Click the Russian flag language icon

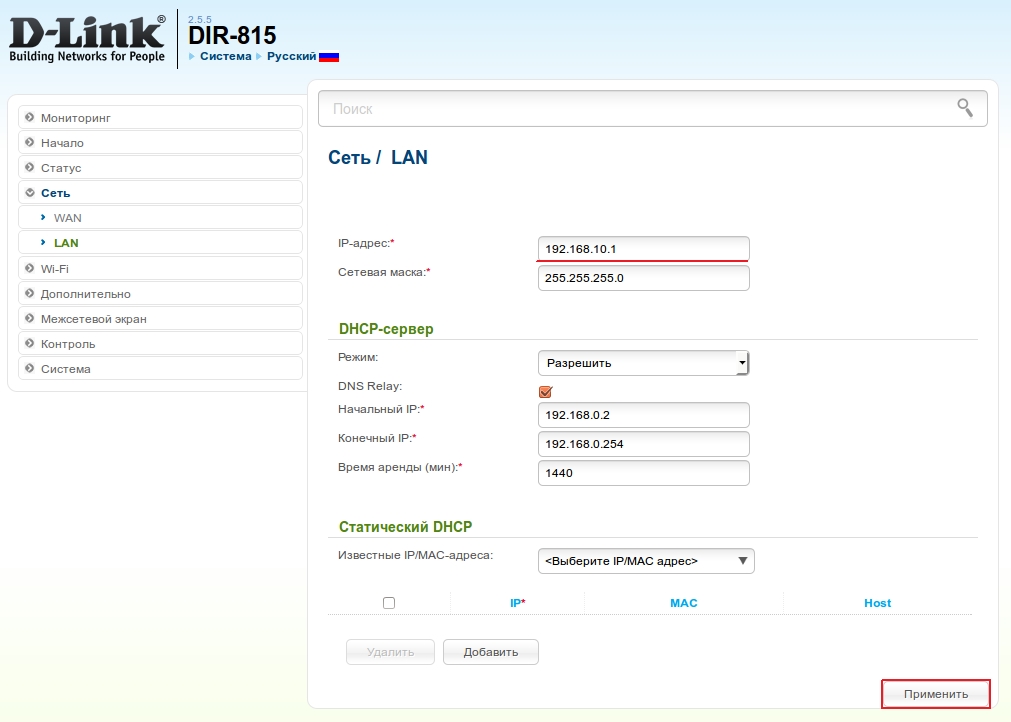329,57
